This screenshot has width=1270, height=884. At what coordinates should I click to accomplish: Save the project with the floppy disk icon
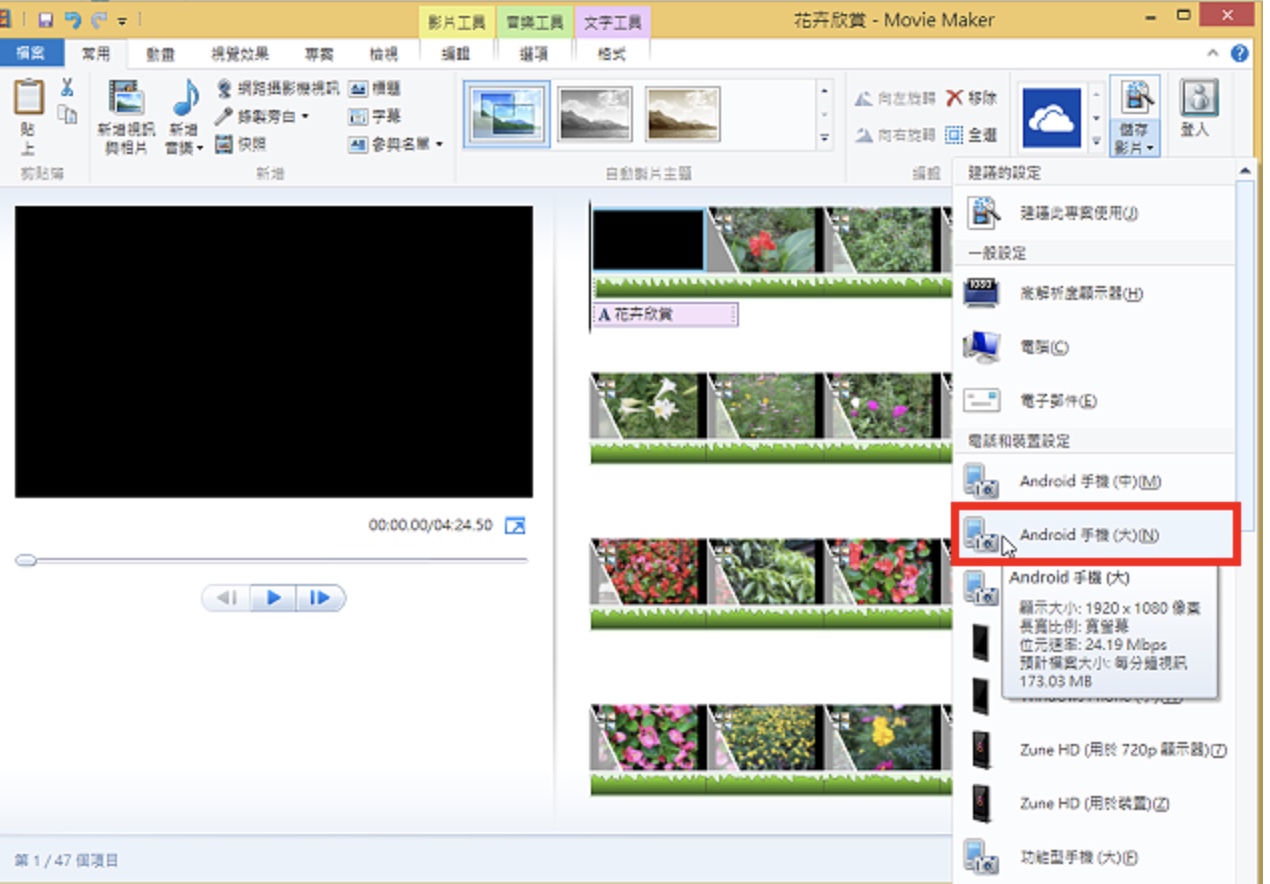click(x=45, y=19)
